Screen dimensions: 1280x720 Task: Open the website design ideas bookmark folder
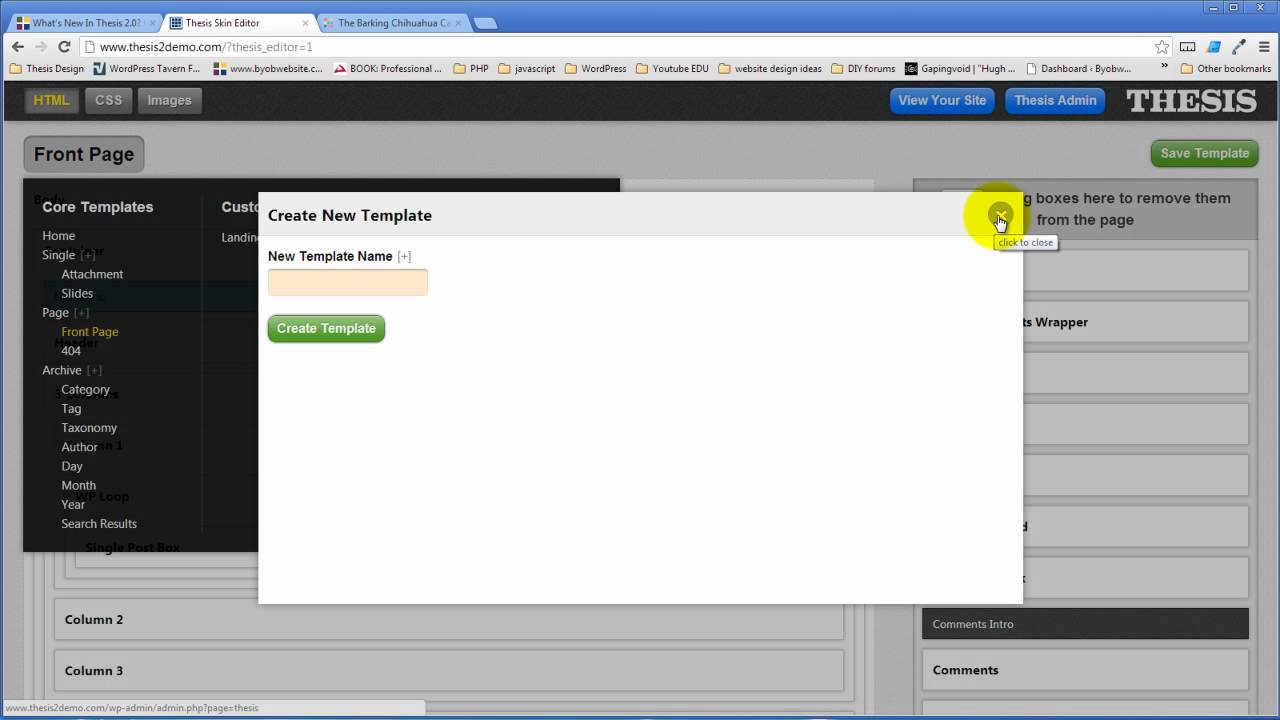(x=769, y=69)
